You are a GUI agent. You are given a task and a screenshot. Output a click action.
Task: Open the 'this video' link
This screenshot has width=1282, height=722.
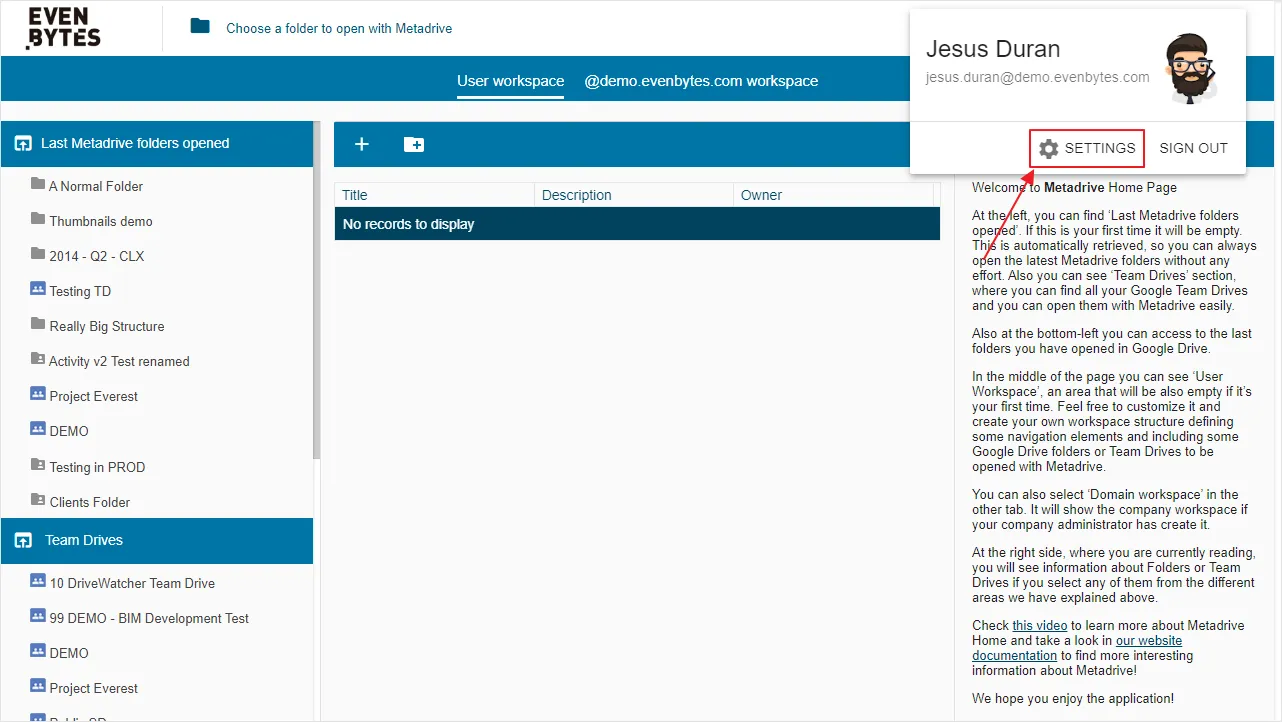click(x=1040, y=626)
